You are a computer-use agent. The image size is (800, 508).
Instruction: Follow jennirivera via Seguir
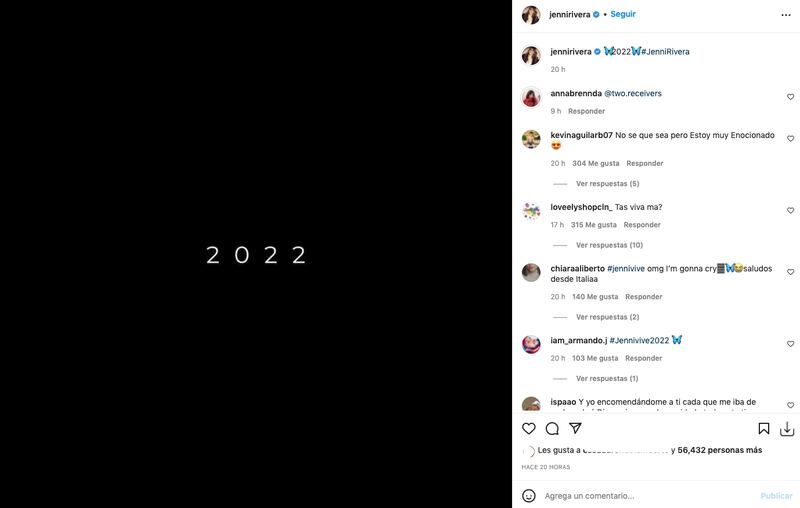click(623, 14)
